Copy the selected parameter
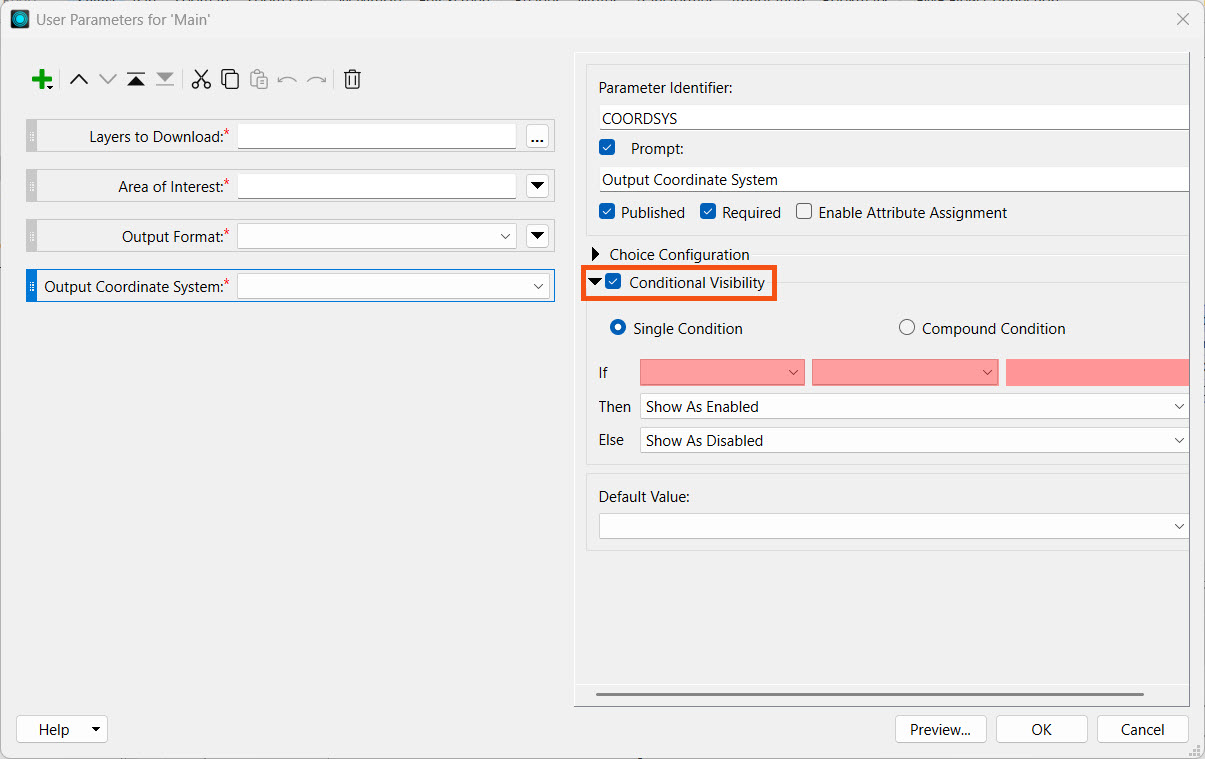 230,79
